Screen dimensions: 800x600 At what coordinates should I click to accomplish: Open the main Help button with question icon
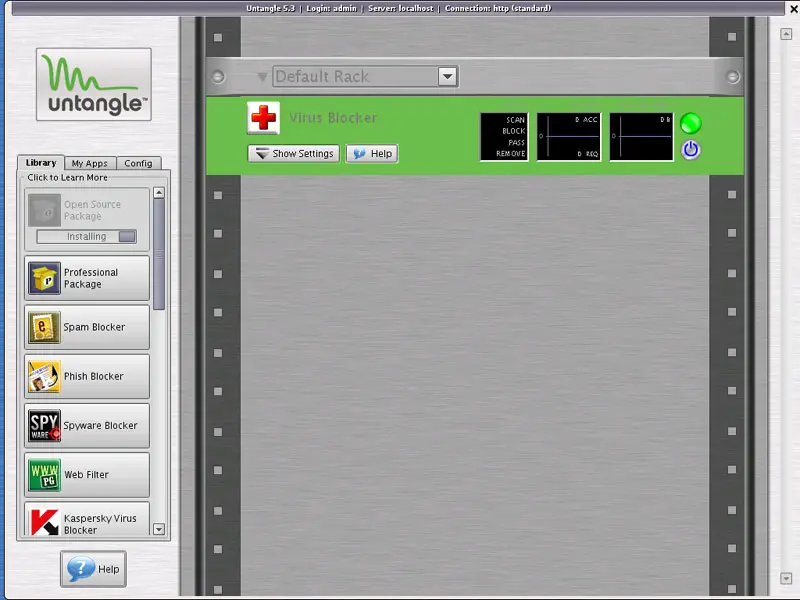93,569
